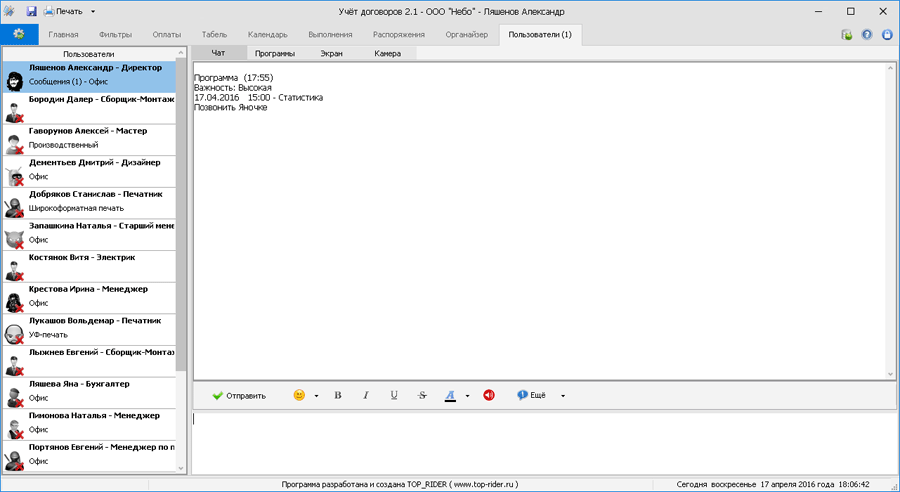Screen dimensions: 900x492
Task: Toggle underline formatting button
Action: click(x=394, y=395)
